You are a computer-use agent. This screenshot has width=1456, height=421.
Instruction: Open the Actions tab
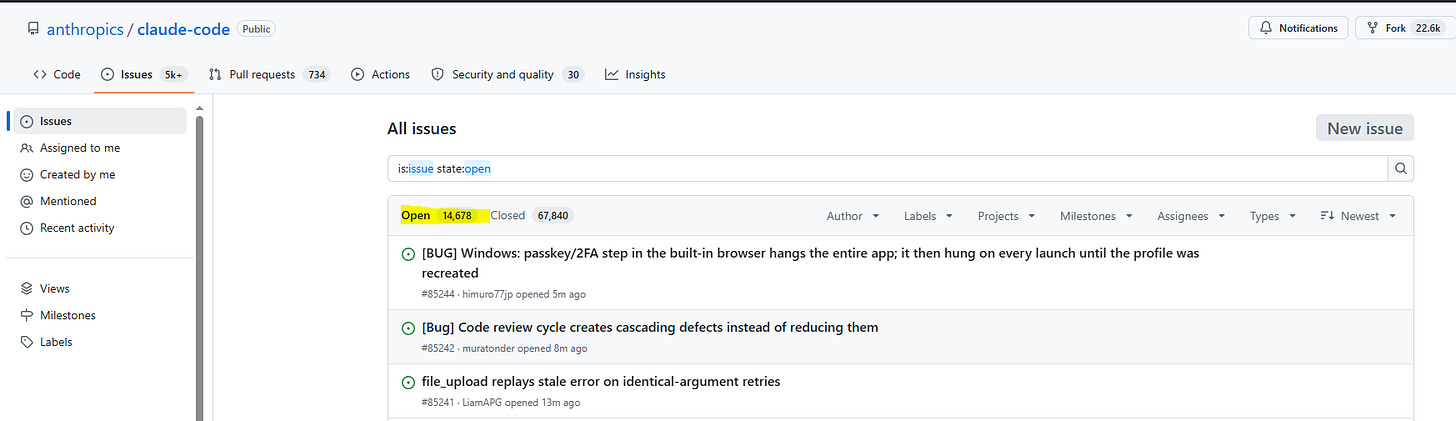(380, 75)
